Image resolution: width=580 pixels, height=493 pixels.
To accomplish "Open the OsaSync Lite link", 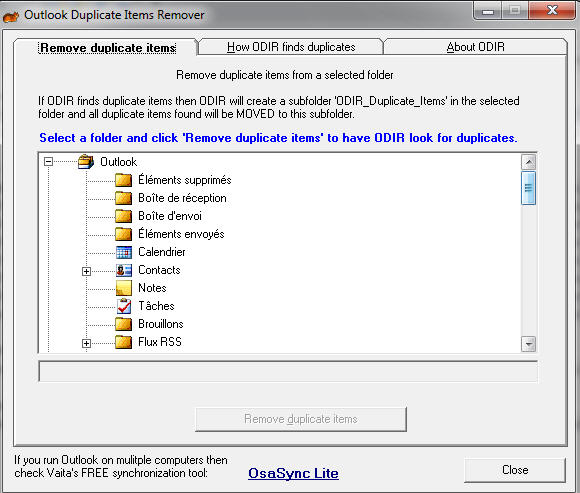I will (293, 473).
